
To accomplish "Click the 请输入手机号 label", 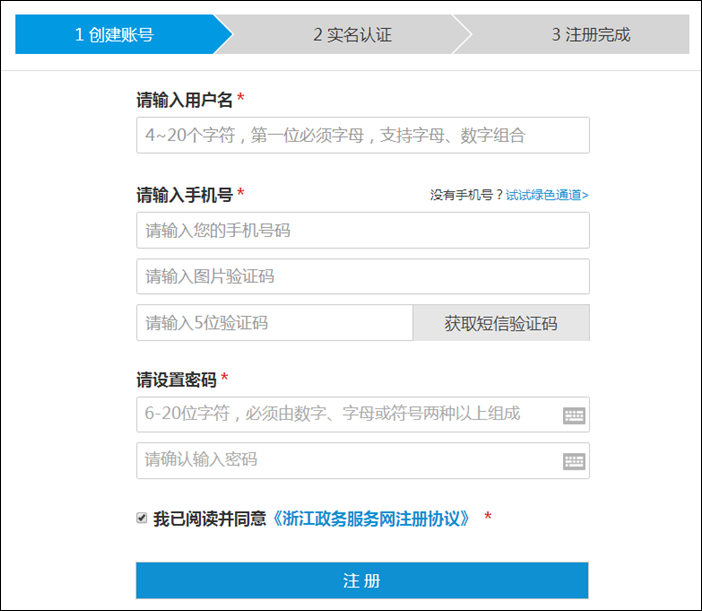I will click(184, 194).
